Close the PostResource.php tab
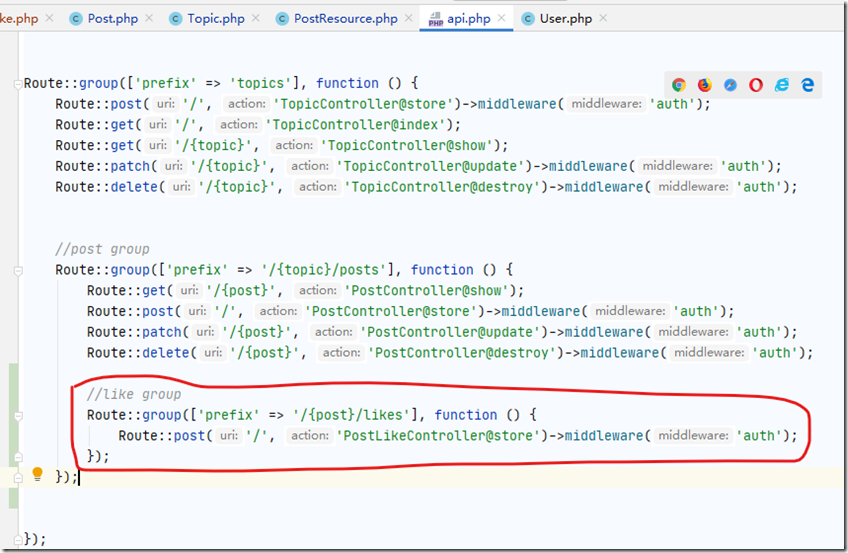Image resolution: width=848 pixels, height=553 pixels. [409, 18]
